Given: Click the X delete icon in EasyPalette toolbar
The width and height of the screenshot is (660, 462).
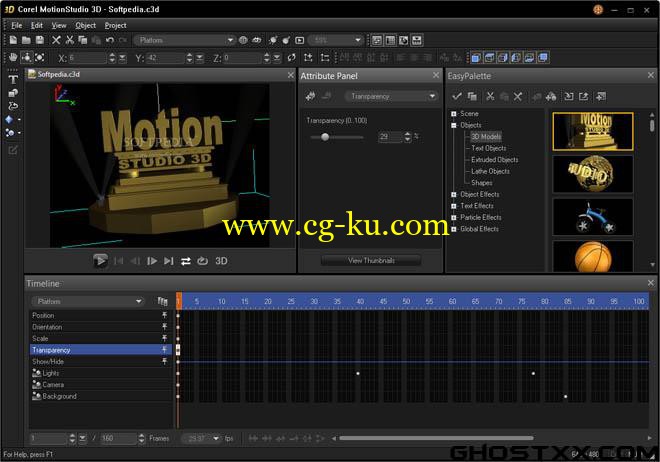Looking at the screenshot, I should point(518,96).
